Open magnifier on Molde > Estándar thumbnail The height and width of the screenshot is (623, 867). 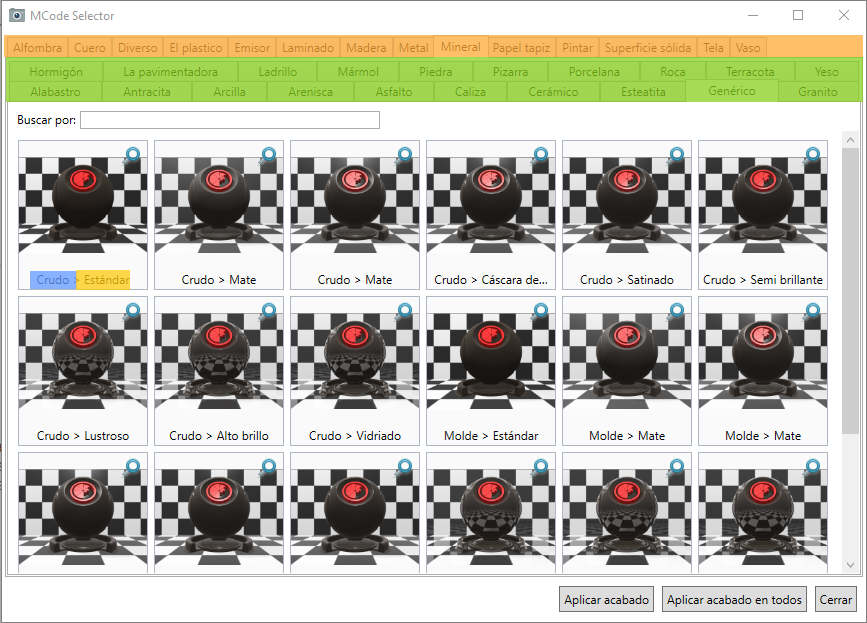[x=540, y=311]
